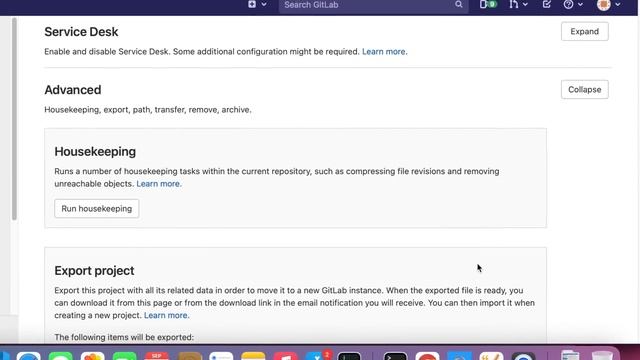Open Export project Learn more link

click(167, 315)
